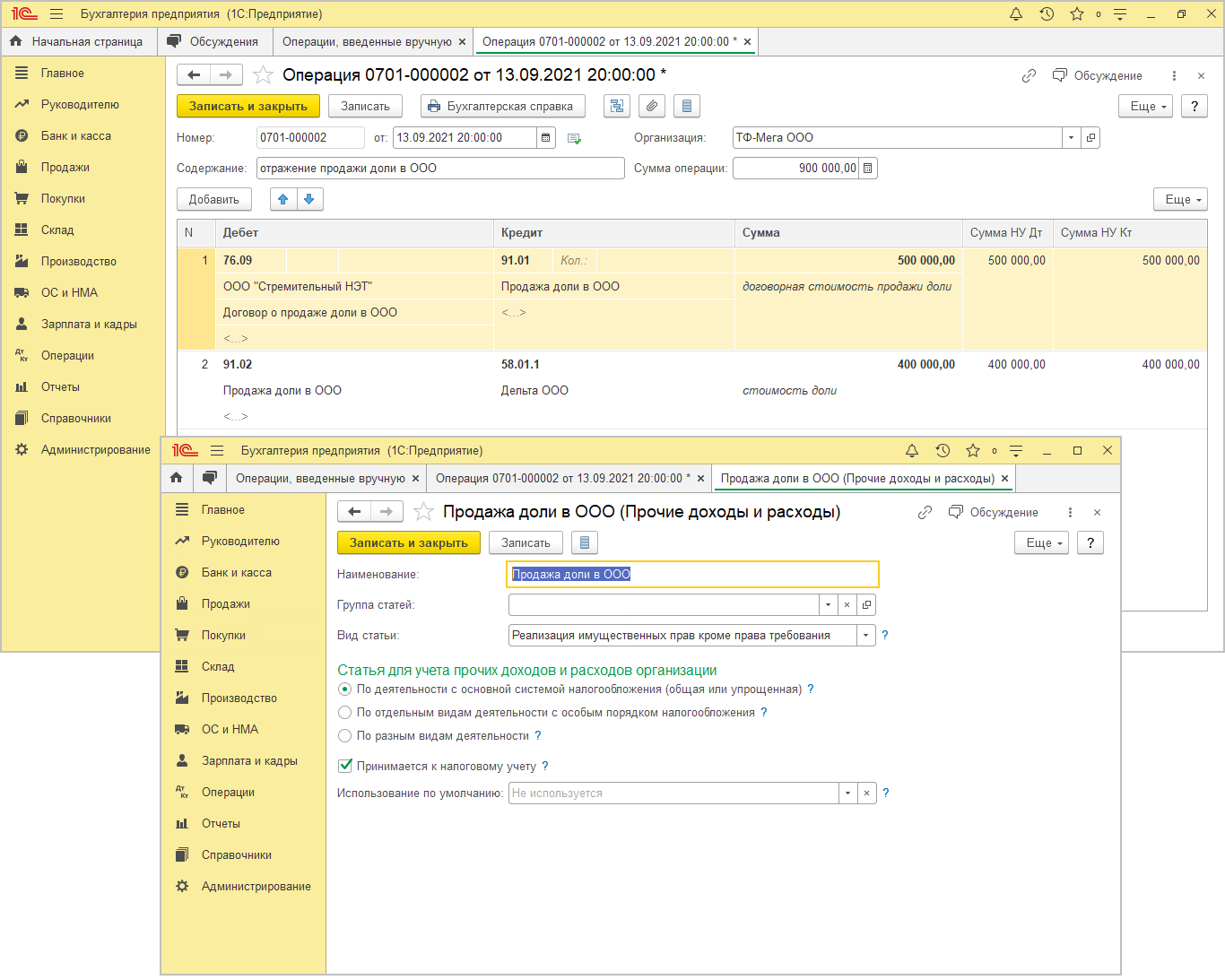The image size is (1225, 980).
Task: Go forward arrow in Операция document form
Action: [226, 75]
